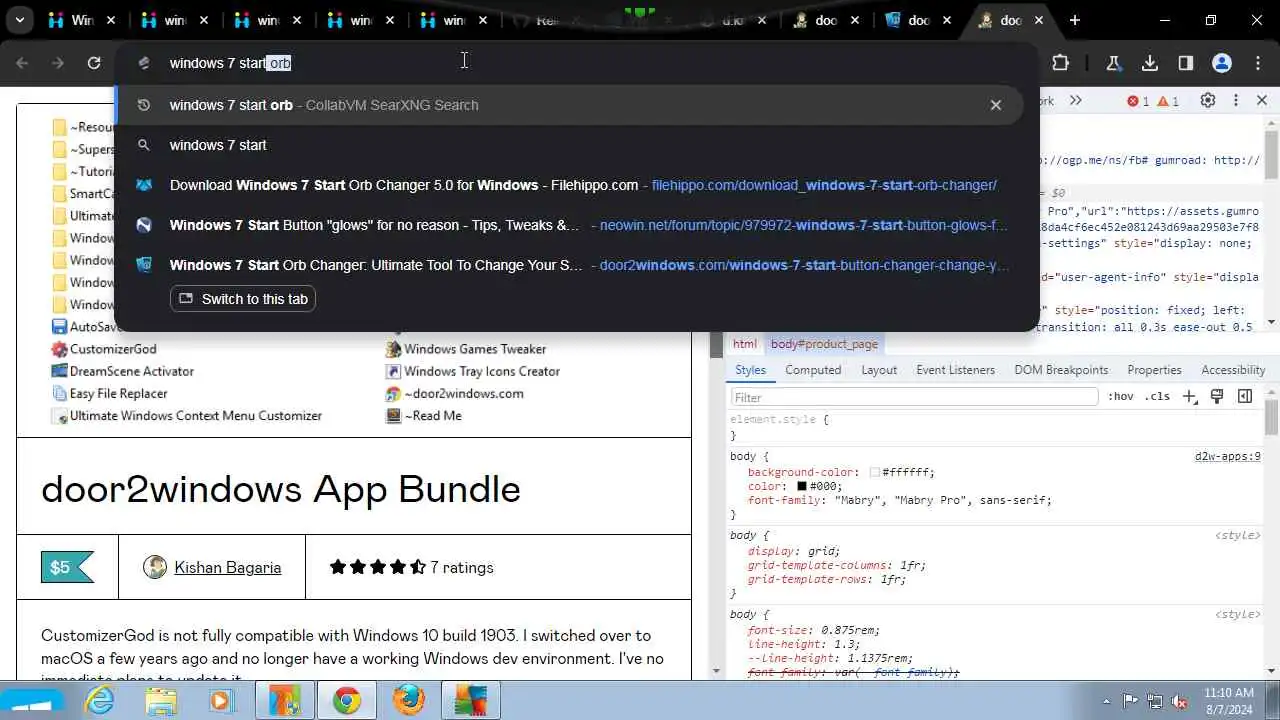This screenshot has height=720, width=1280.
Task: Click the muted volume tray icon
Action: click(1179, 701)
